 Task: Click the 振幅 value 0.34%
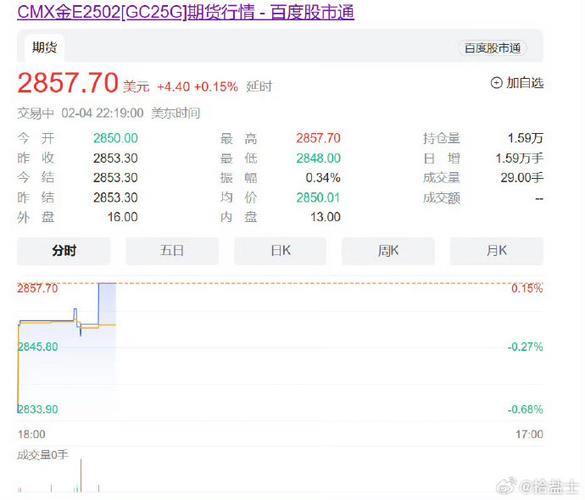coord(323,178)
